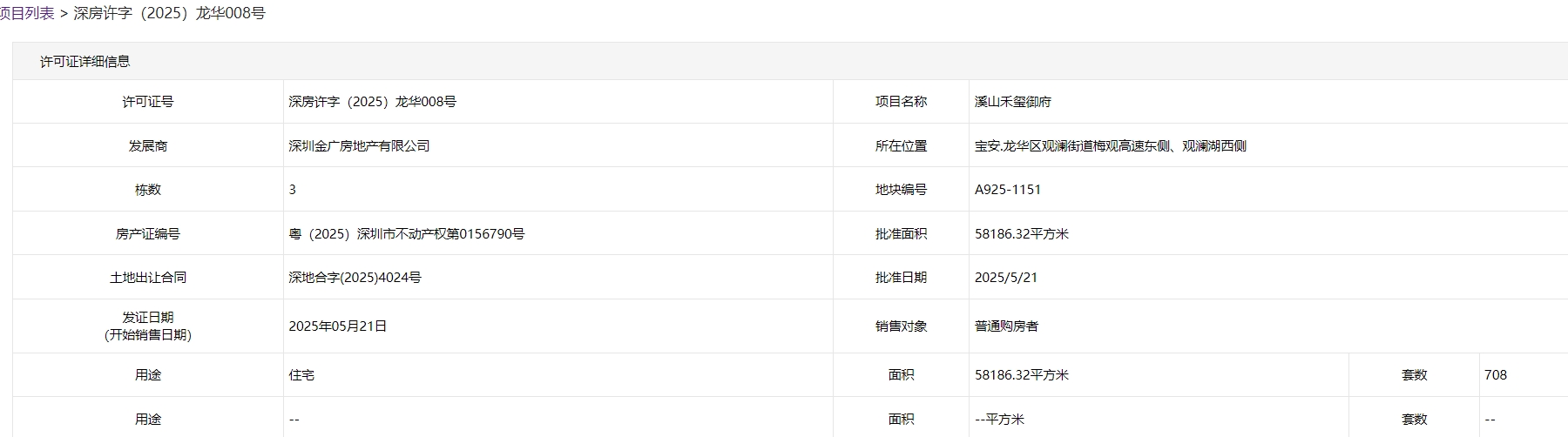Select the project name 溪山禾玺御府
The height and width of the screenshot is (437, 1568).
1013,102
